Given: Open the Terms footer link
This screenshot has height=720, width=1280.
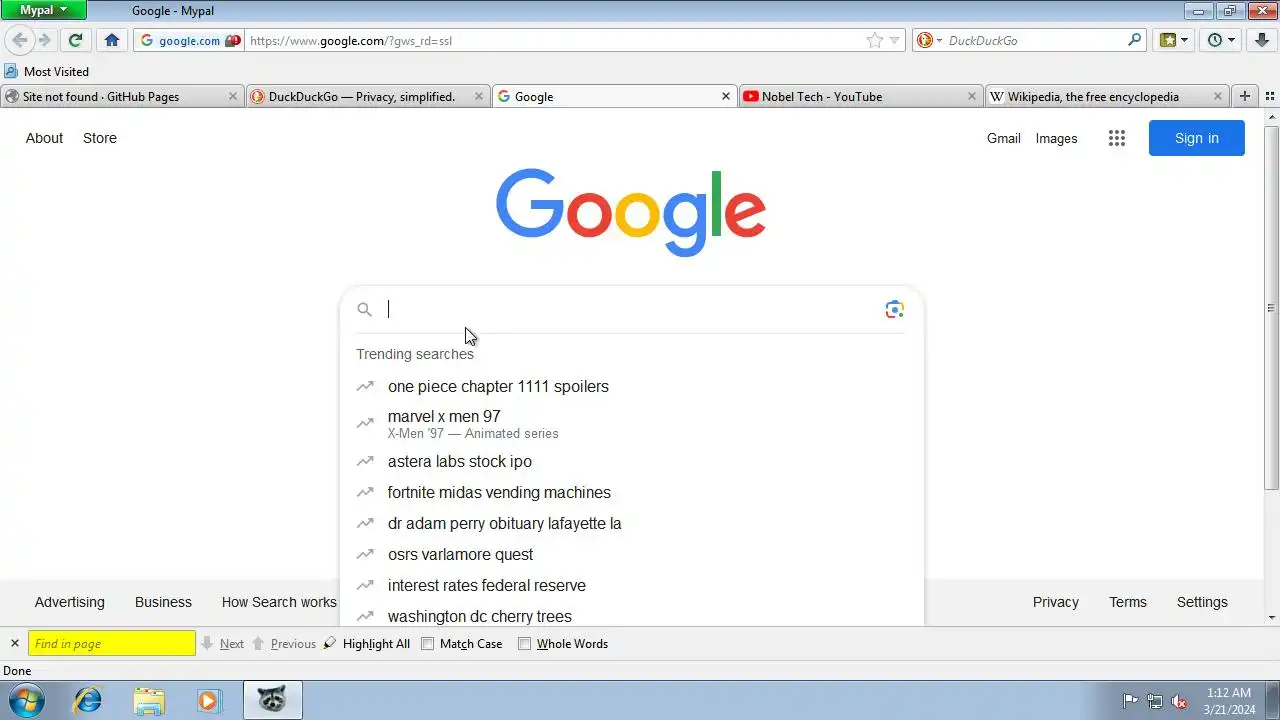Looking at the screenshot, I should 1128,602.
